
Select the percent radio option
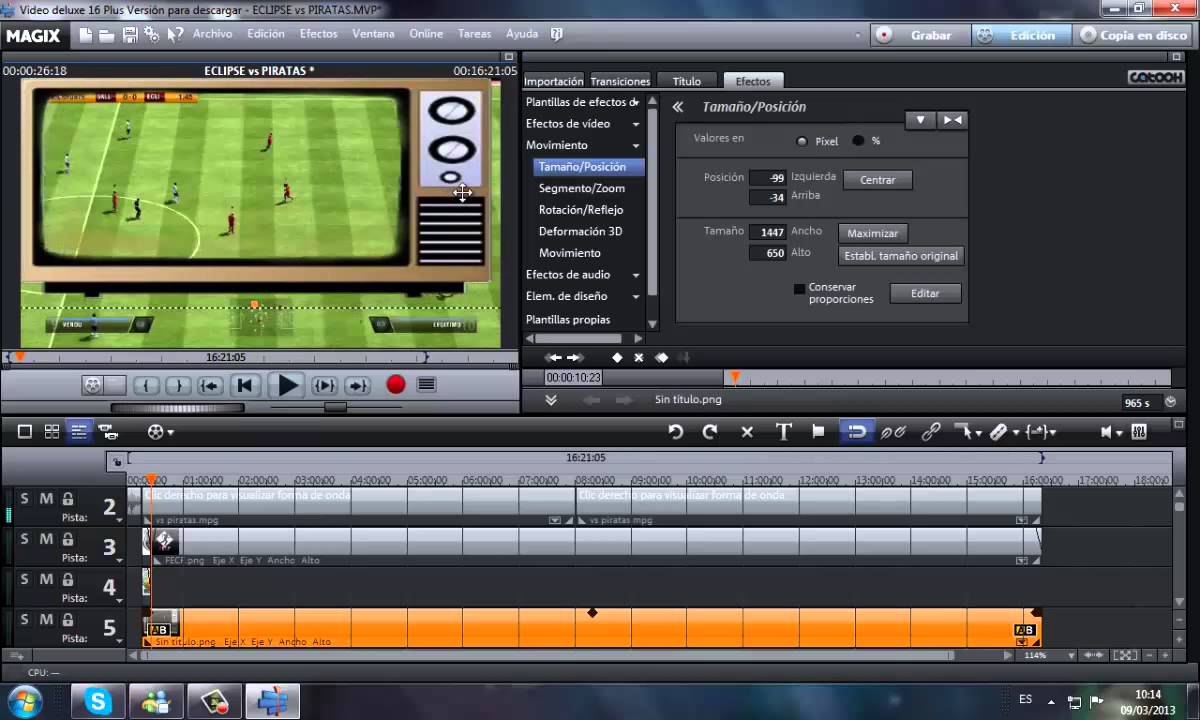pos(858,141)
